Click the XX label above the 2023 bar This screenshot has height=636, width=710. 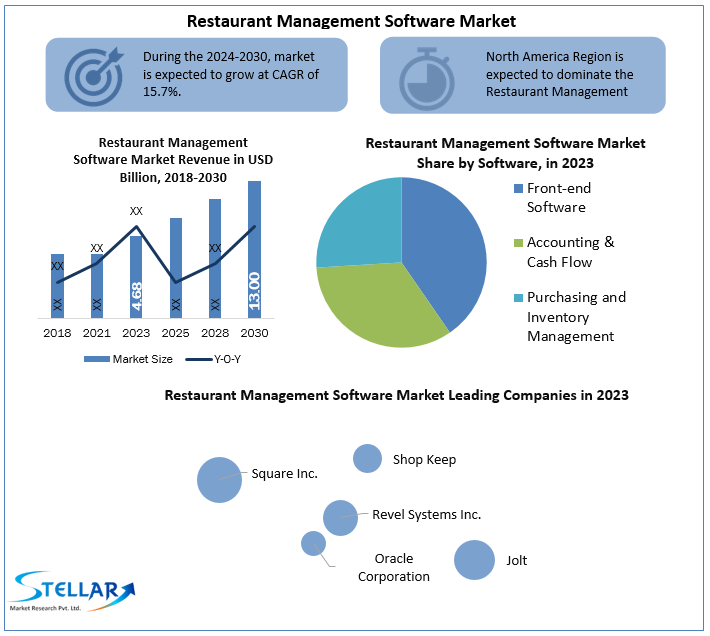click(x=136, y=211)
